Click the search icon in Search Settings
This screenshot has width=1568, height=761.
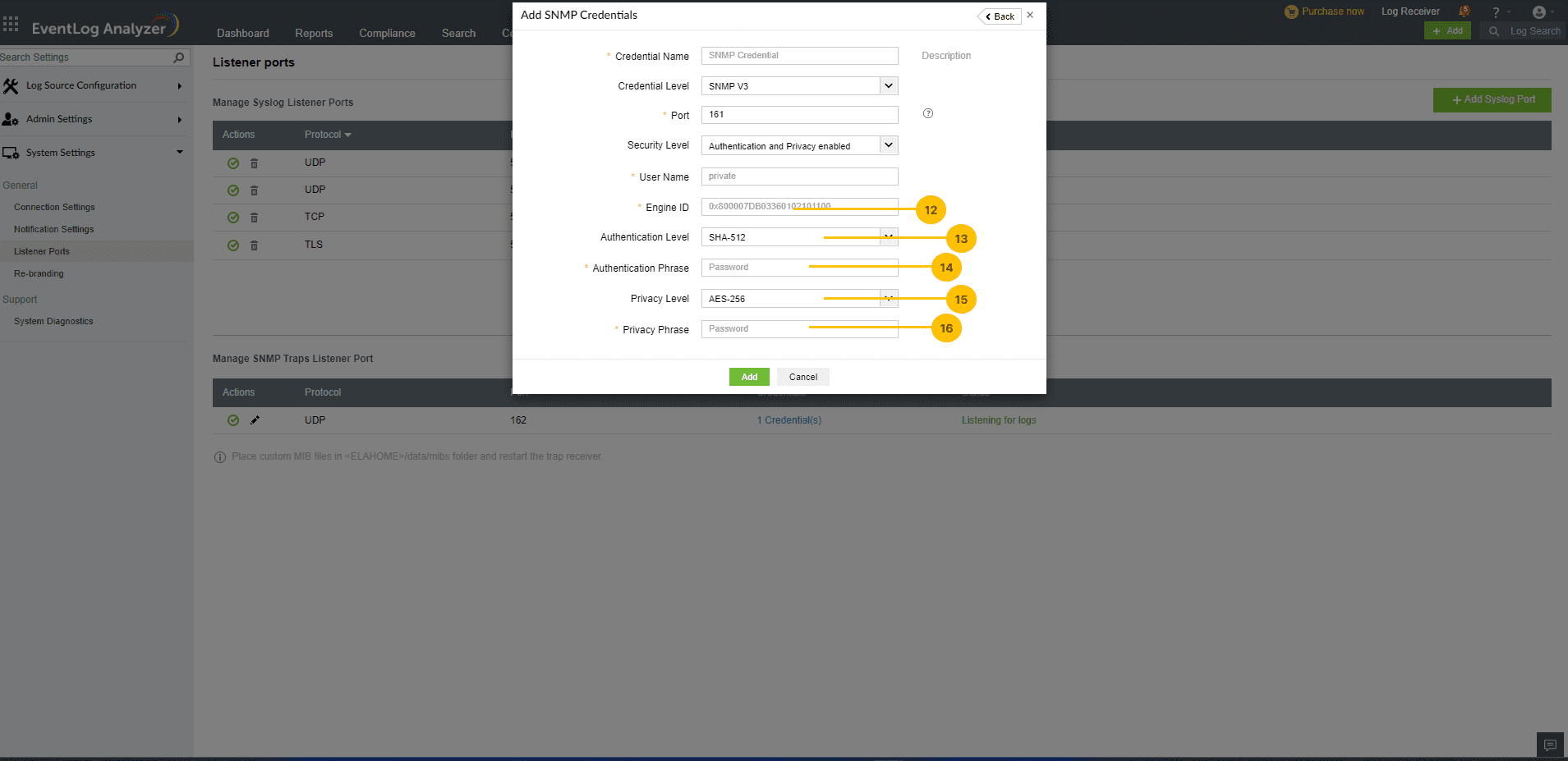pos(178,57)
